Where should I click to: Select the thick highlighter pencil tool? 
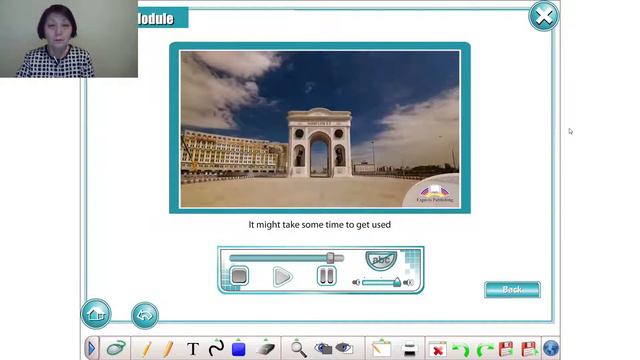point(168,349)
